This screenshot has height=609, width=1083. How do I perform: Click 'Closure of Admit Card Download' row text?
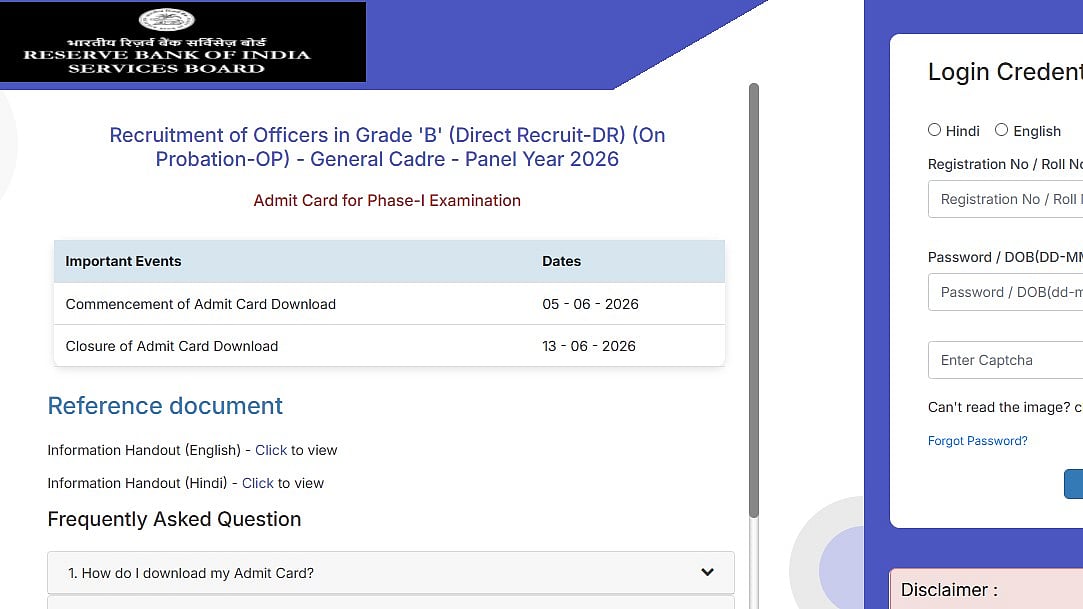pos(172,346)
